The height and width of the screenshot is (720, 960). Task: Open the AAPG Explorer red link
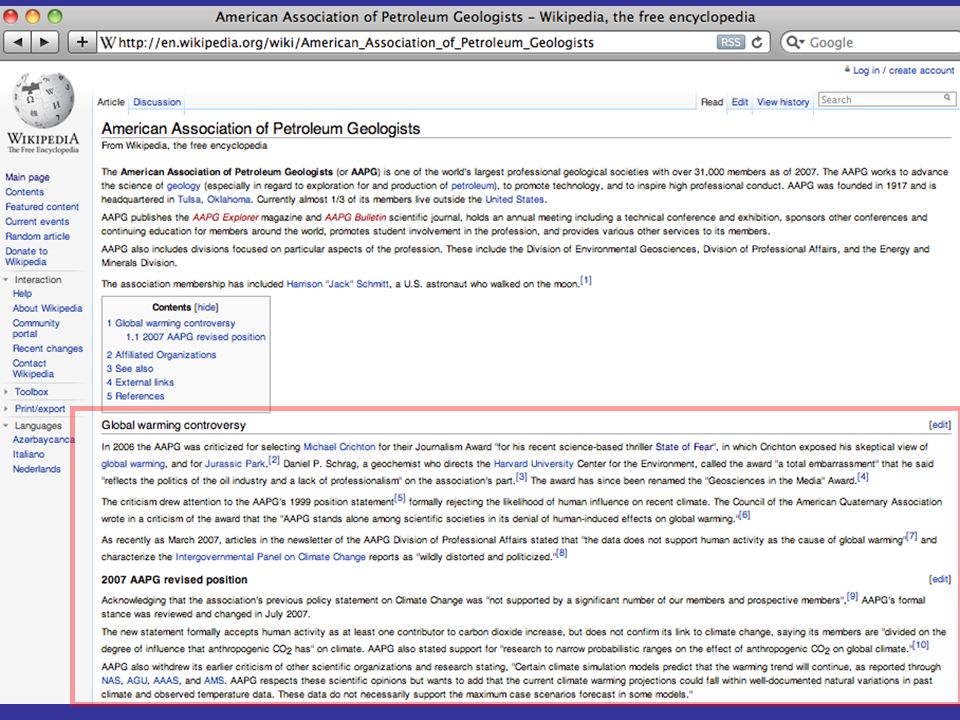225,217
